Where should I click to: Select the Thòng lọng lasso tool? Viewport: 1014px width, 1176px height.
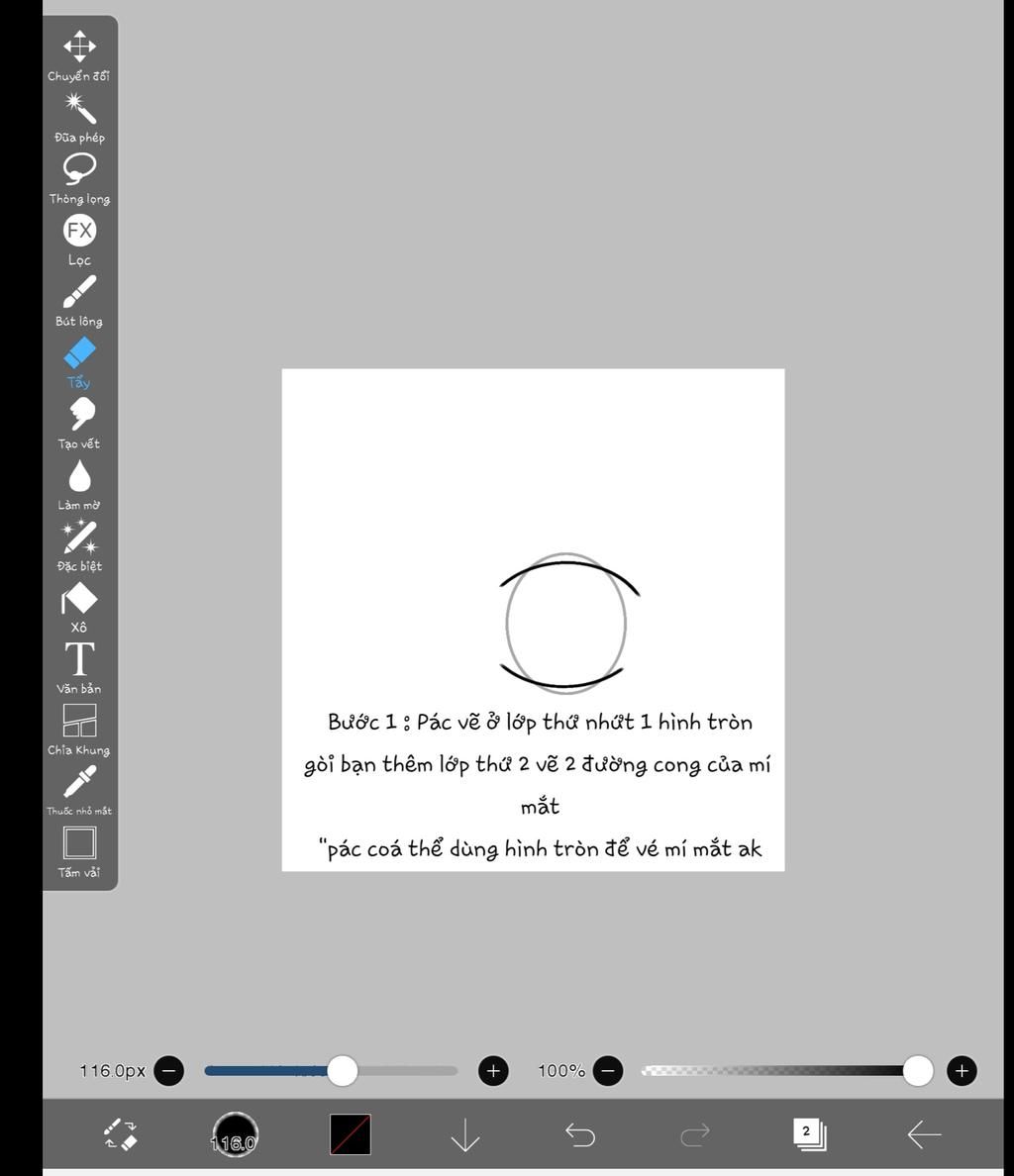(79, 178)
